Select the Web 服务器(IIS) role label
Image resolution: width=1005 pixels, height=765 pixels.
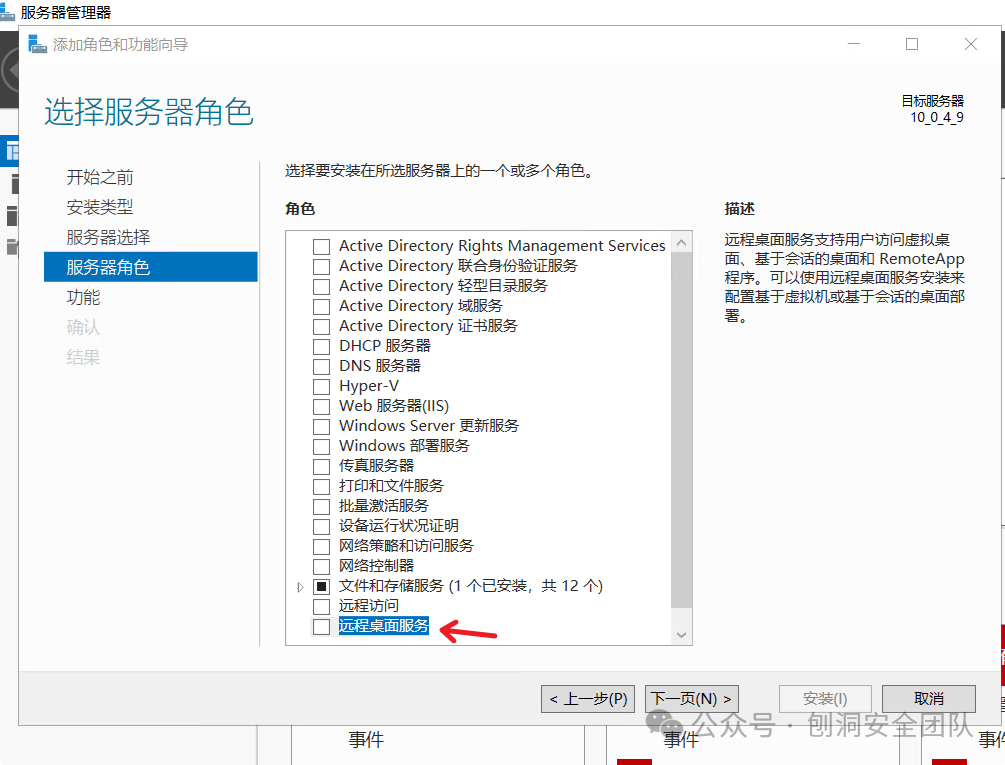pos(394,406)
